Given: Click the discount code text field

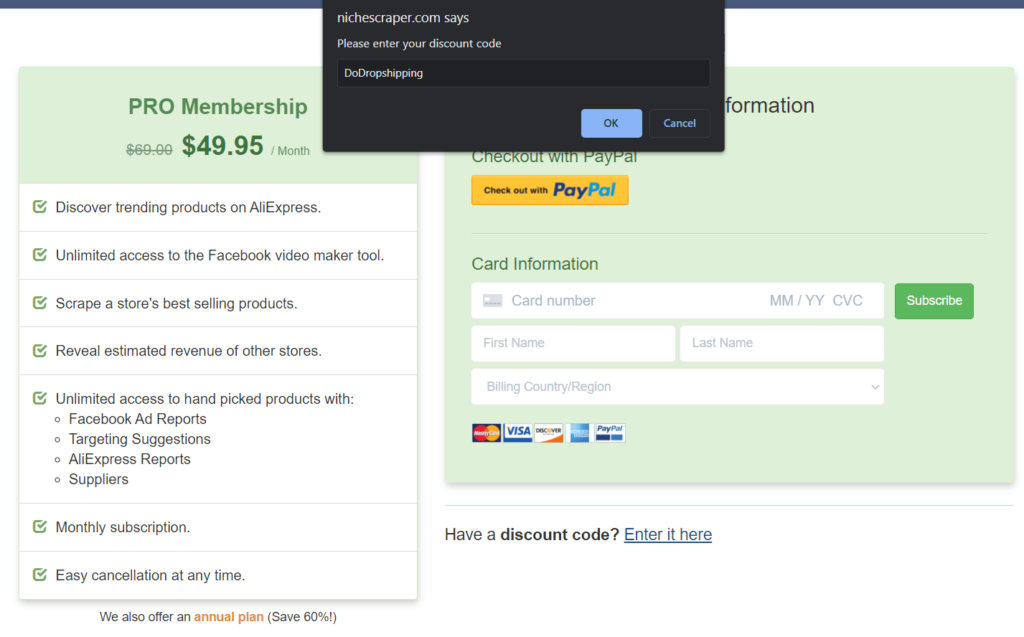Looking at the screenshot, I should 523,73.
